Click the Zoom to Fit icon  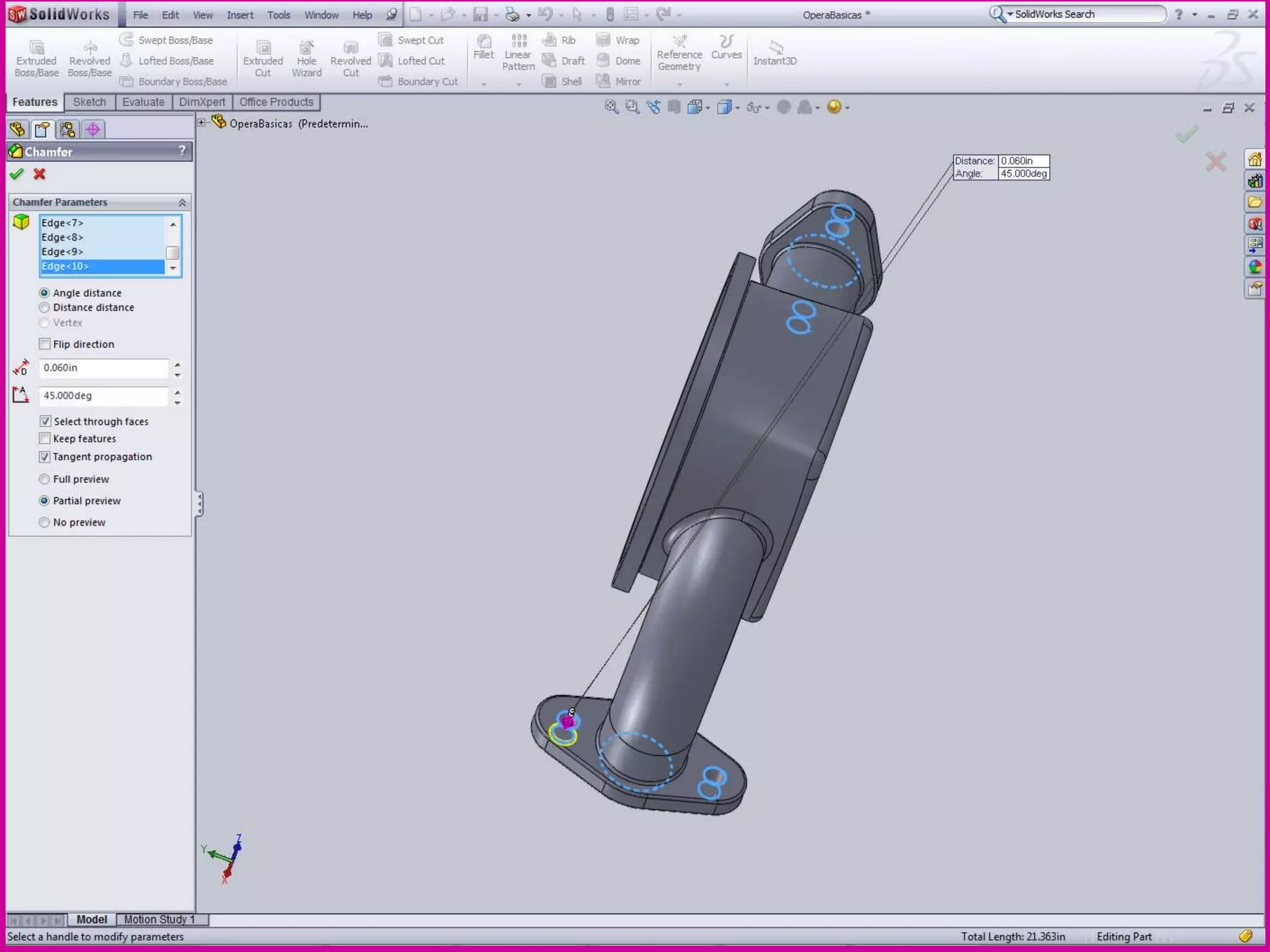click(x=611, y=107)
